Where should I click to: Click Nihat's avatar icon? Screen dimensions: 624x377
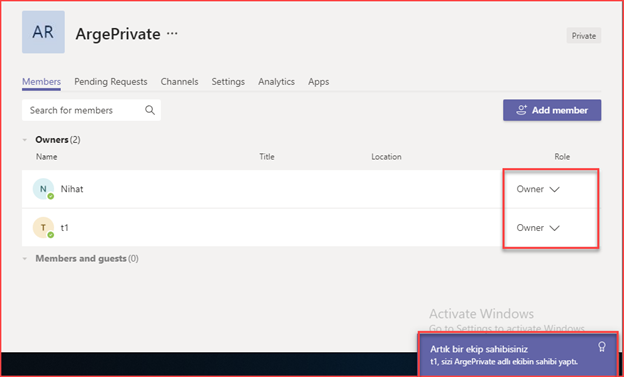[x=43, y=189]
